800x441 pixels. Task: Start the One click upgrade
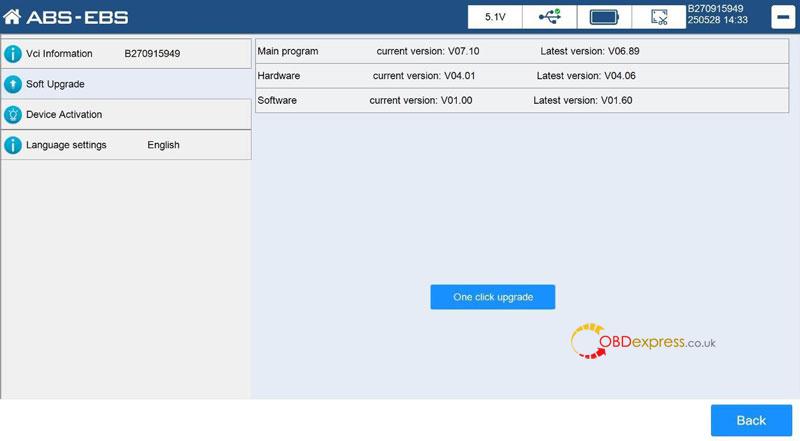coord(492,297)
